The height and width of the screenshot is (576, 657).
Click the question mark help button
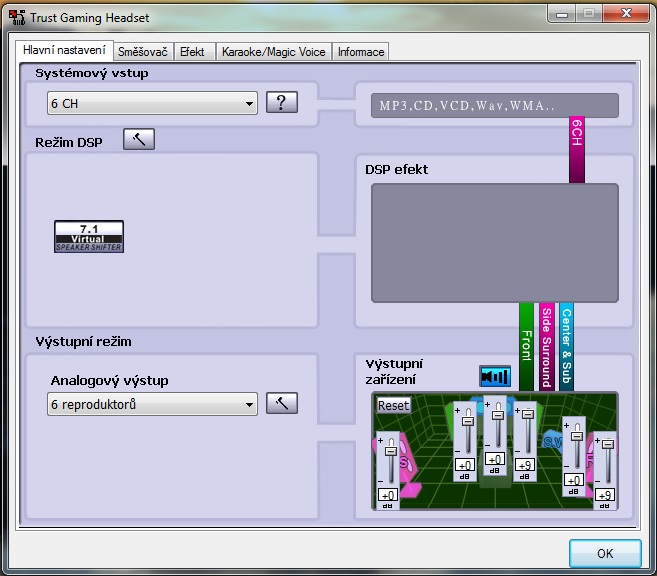click(282, 102)
